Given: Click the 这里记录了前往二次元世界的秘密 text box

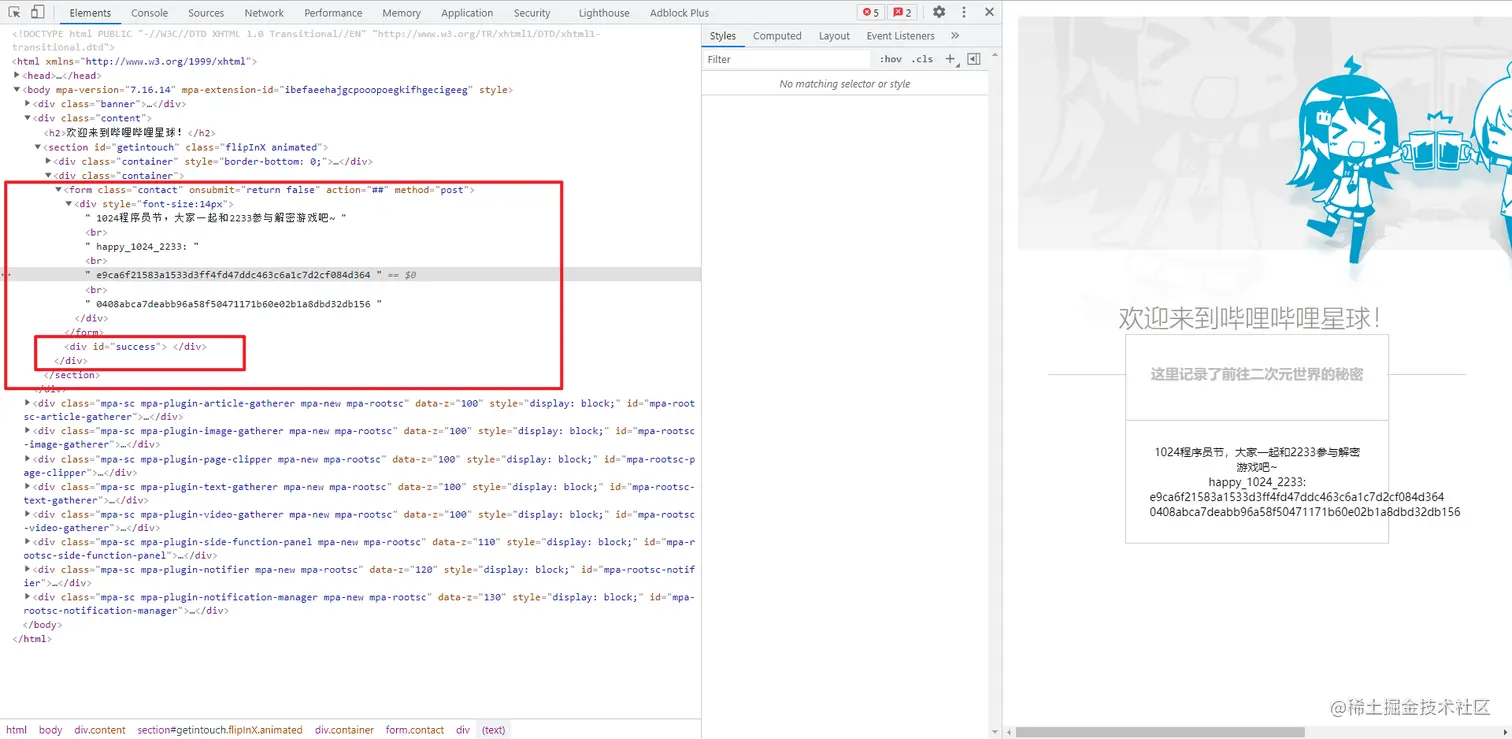Looking at the screenshot, I should coord(1257,374).
